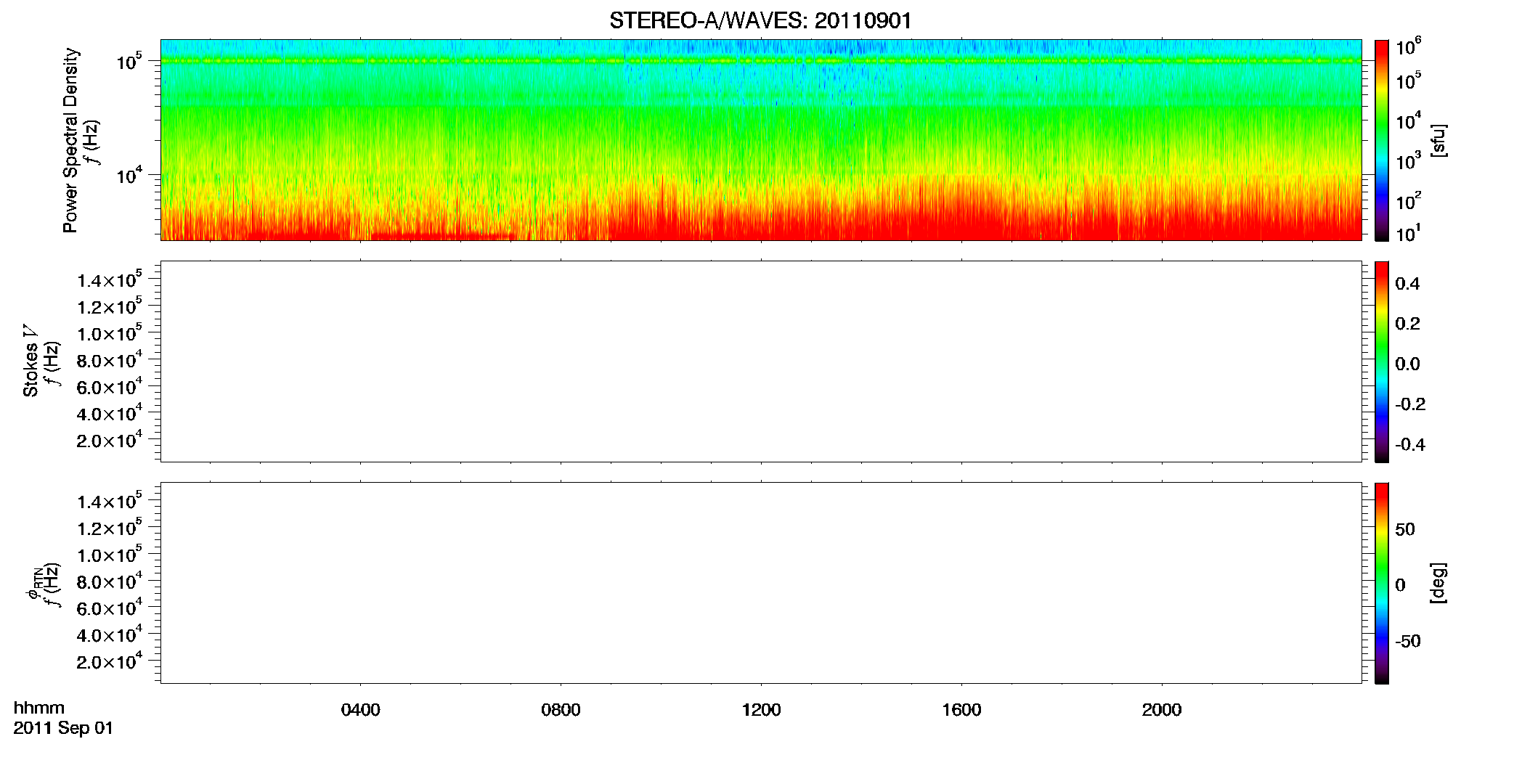The height and width of the screenshot is (784, 1522).
Task: Click the power spectral density color bar
Action: click(1382, 140)
